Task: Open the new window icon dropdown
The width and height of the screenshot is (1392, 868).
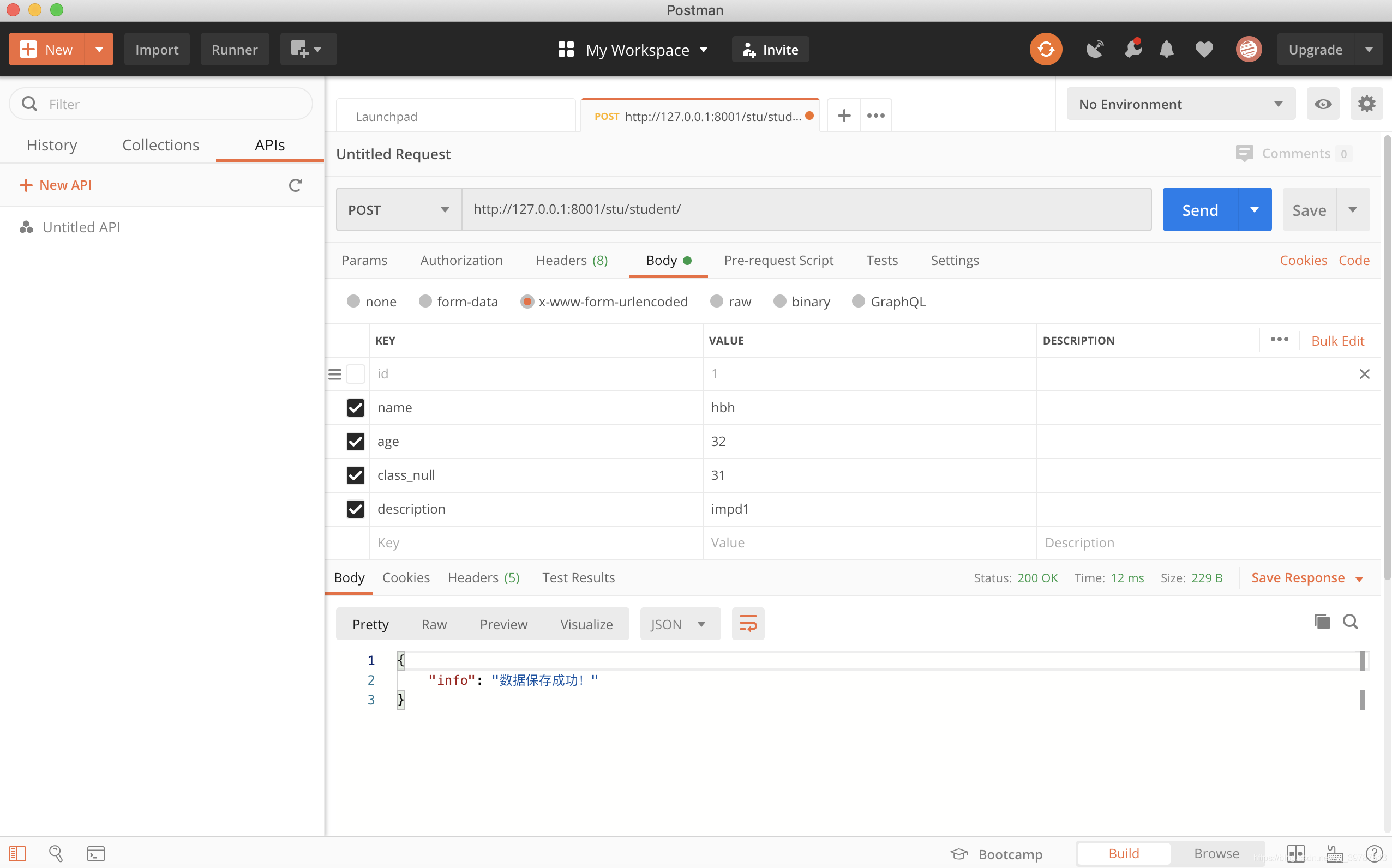Action: coord(308,50)
